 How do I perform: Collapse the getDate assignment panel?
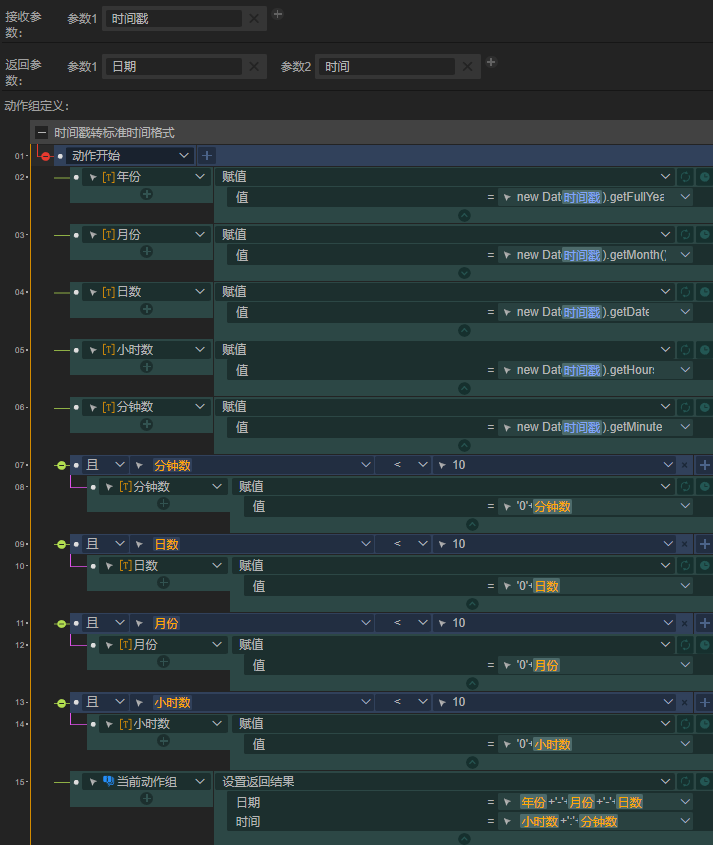point(465,330)
